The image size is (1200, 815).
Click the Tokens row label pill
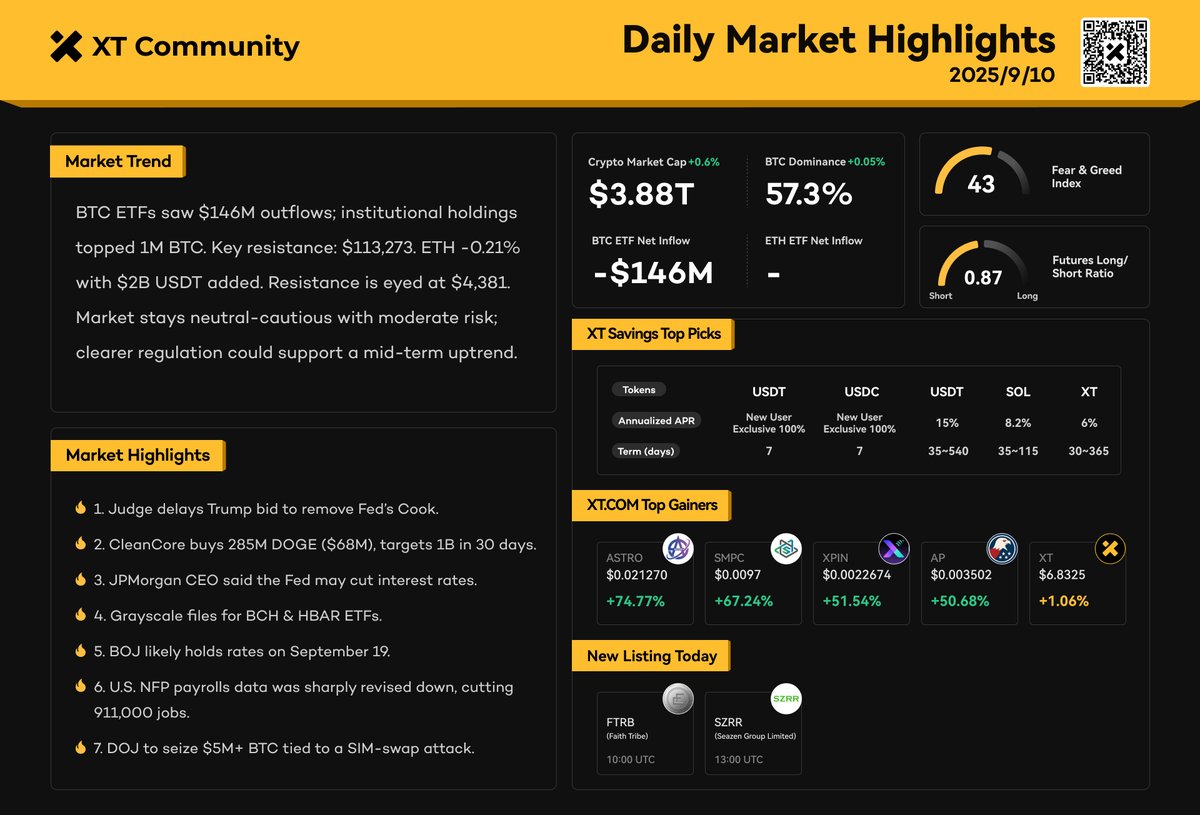639,390
